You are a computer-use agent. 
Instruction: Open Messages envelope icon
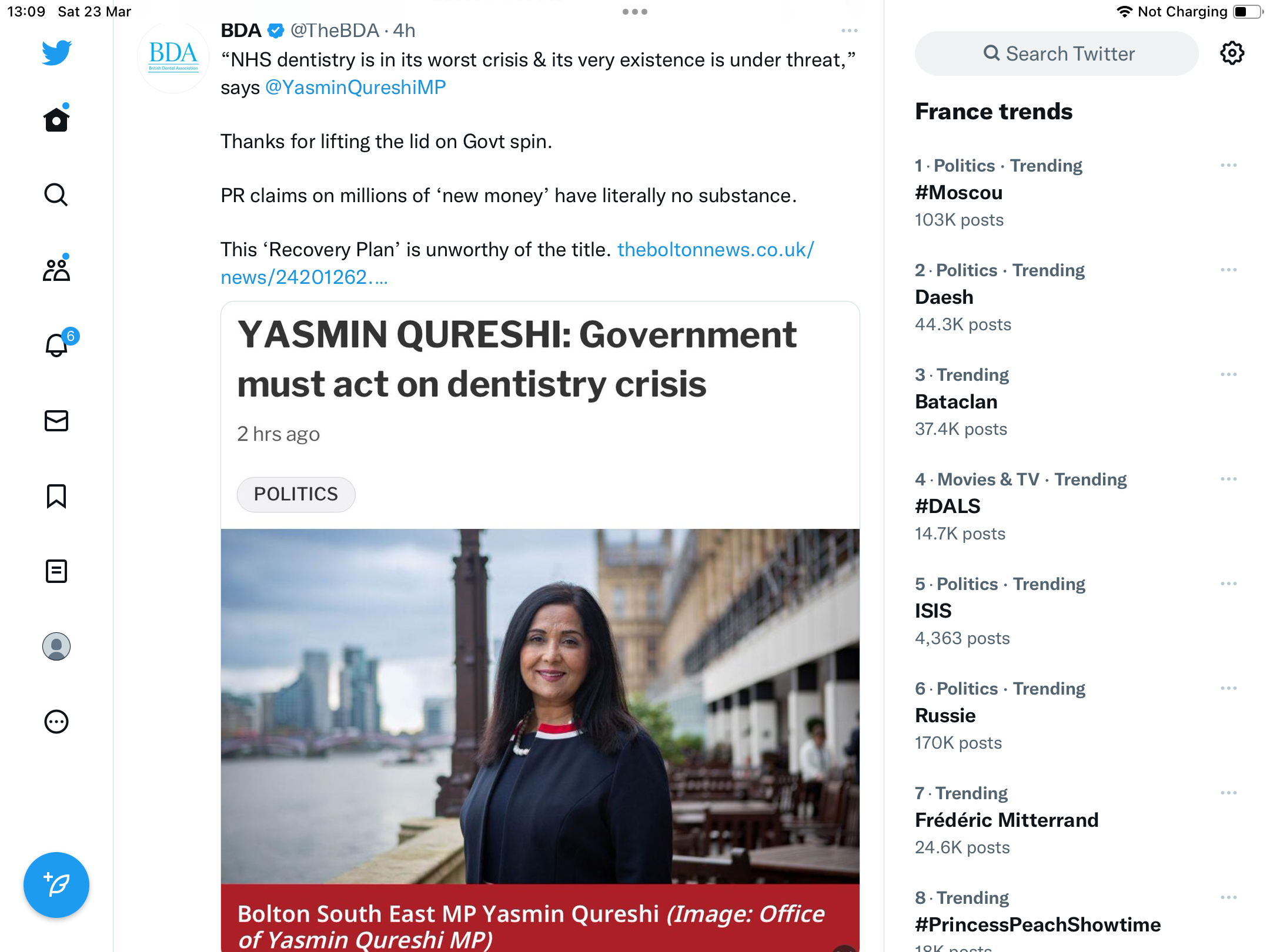pyautogui.click(x=56, y=421)
